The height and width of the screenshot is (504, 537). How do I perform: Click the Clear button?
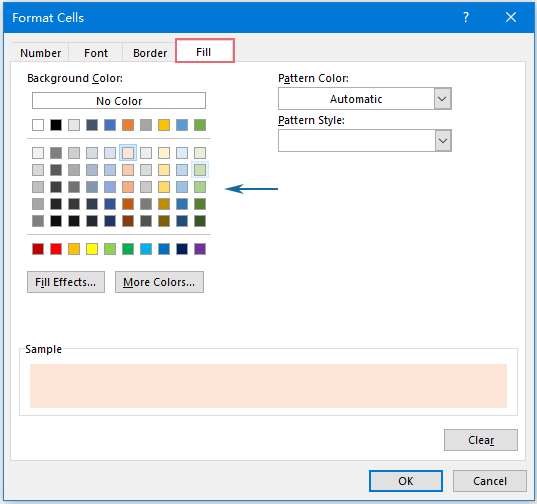coord(481,440)
